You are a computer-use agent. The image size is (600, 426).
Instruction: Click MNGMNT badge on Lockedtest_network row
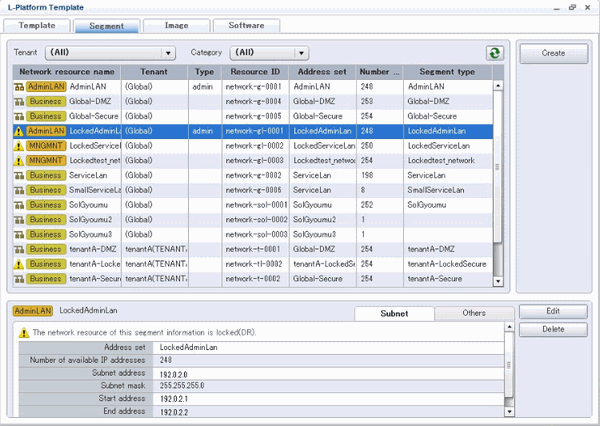tap(46, 160)
